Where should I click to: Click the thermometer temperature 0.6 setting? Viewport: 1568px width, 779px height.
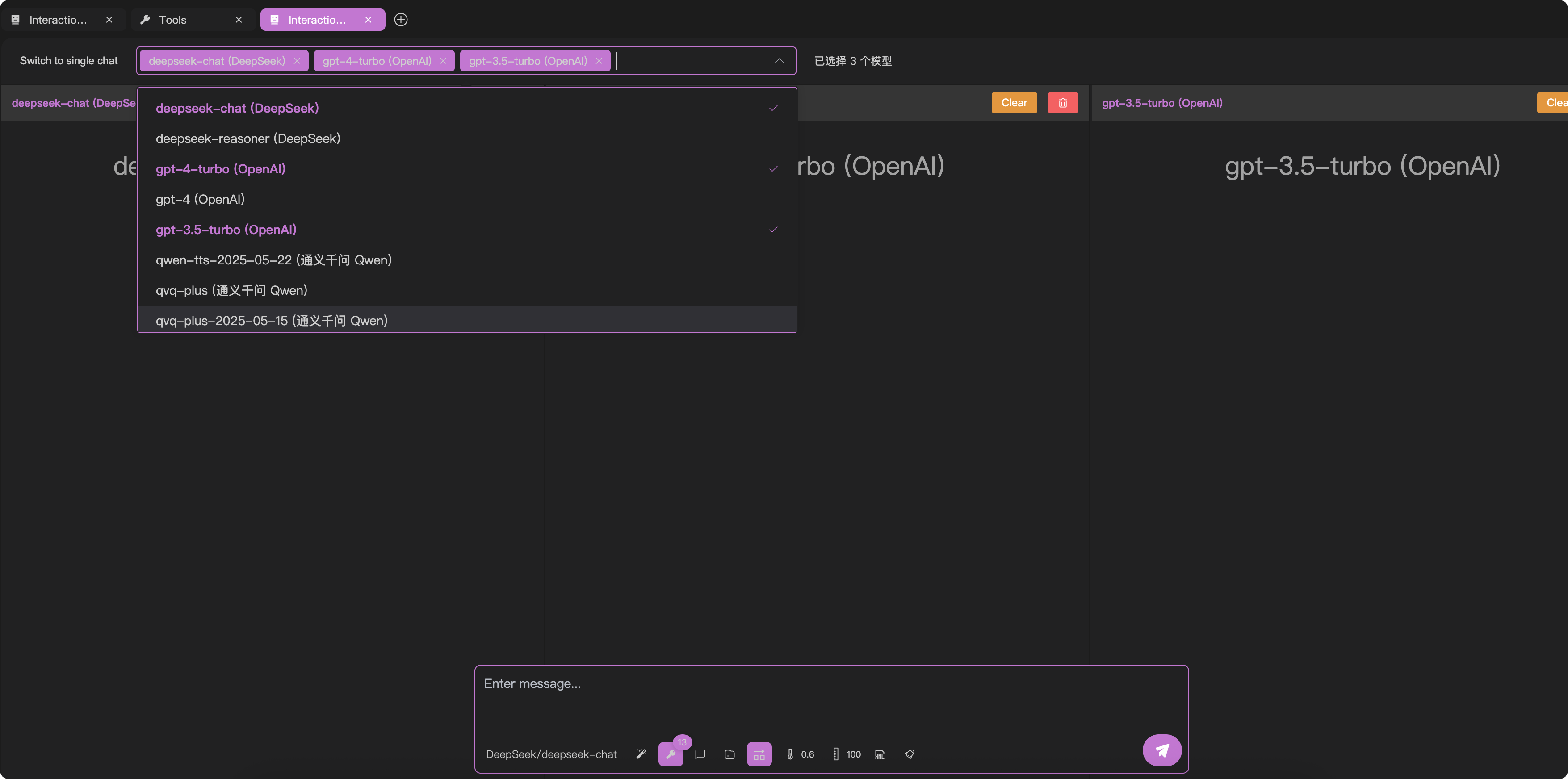pyautogui.click(x=800, y=754)
